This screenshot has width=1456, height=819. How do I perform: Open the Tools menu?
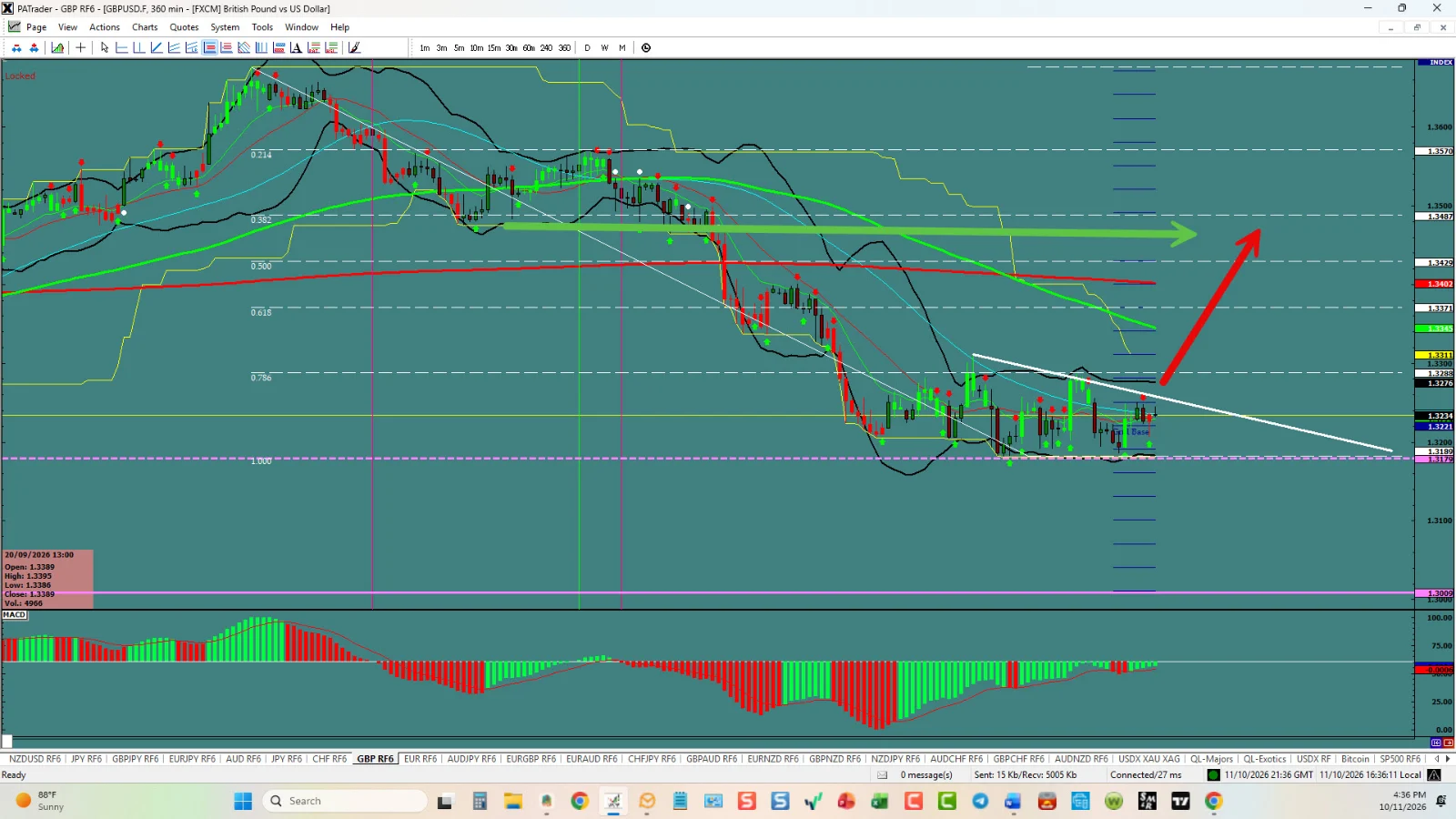[x=262, y=27]
